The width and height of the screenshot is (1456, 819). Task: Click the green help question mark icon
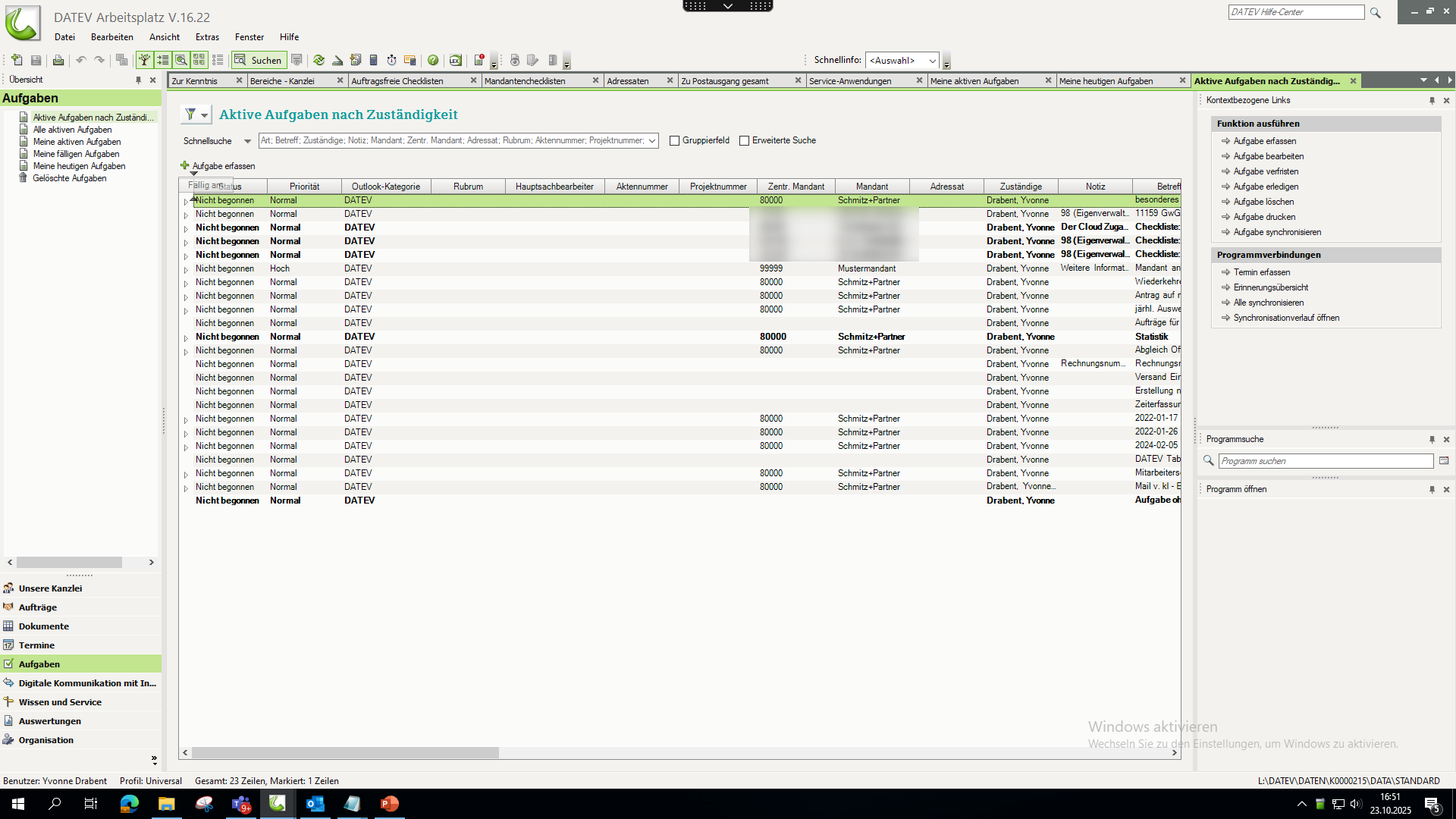point(433,61)
